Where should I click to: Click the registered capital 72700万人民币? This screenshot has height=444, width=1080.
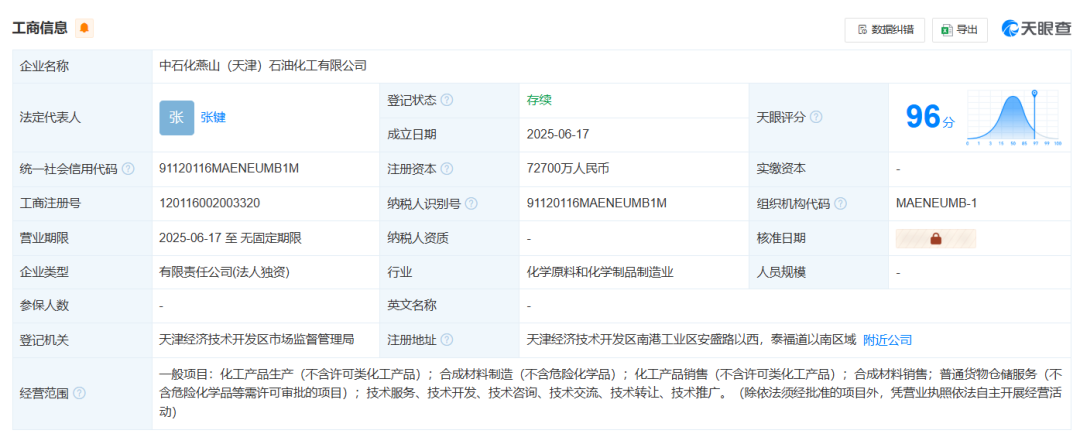568,169
